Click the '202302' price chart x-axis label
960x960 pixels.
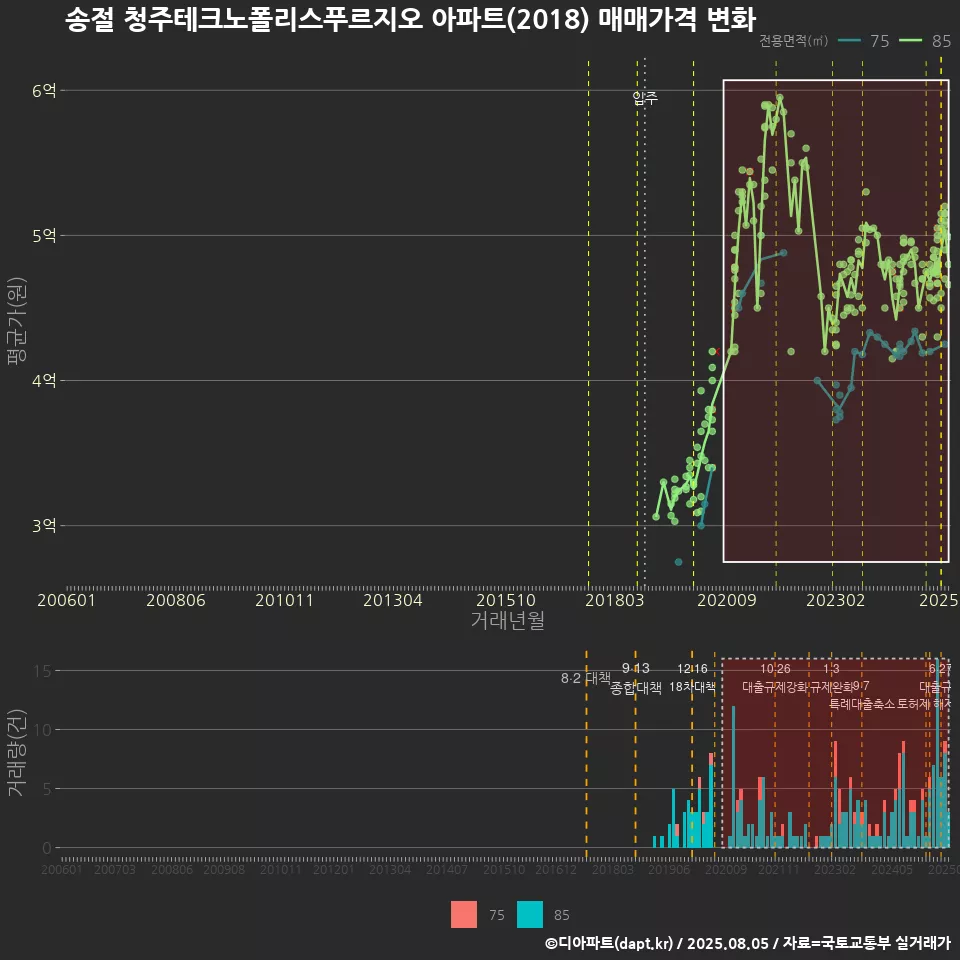point(836,600)
